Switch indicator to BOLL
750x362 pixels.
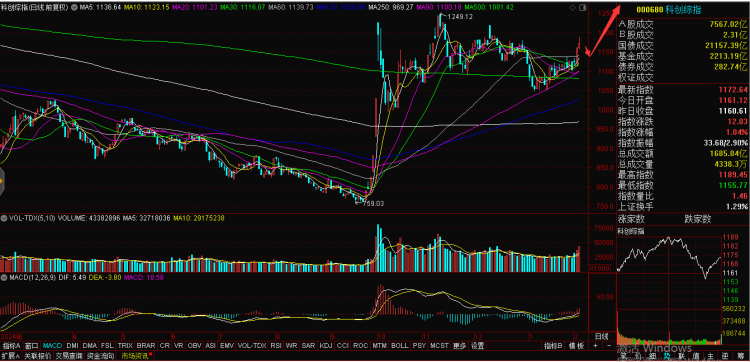(399, 346)
